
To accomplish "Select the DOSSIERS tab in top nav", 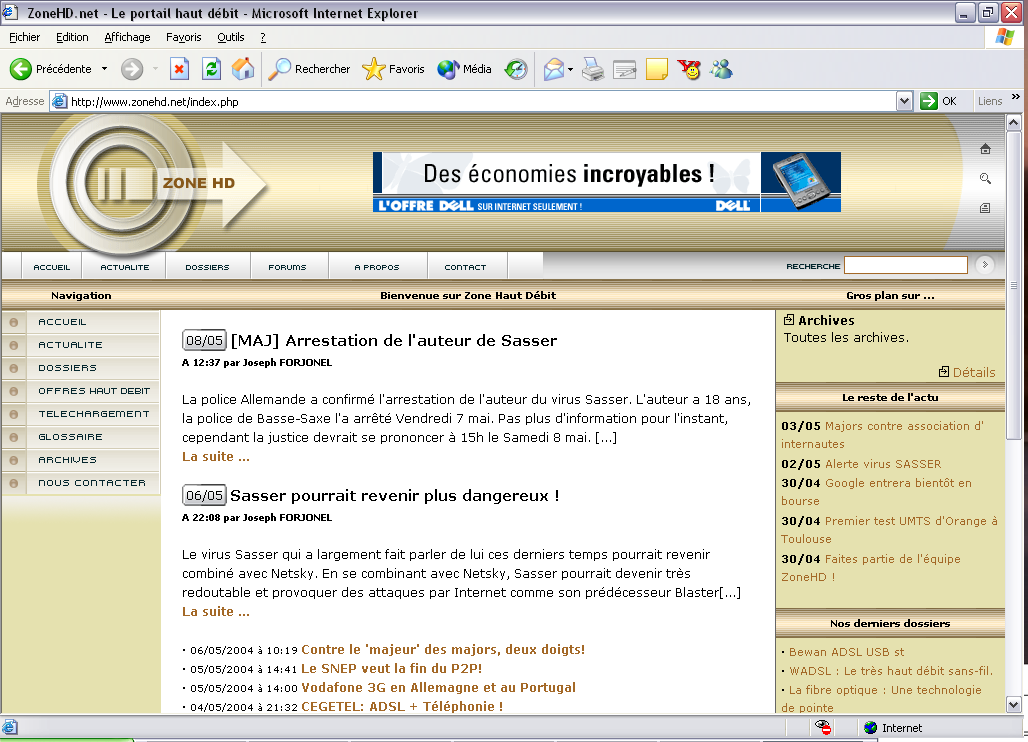I will tap(207, 267).
